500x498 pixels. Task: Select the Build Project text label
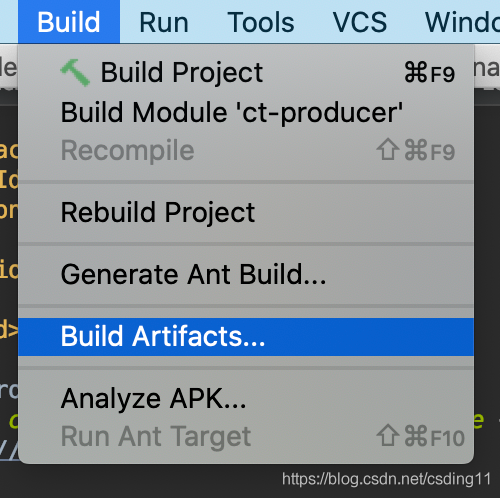coord(182,73)
